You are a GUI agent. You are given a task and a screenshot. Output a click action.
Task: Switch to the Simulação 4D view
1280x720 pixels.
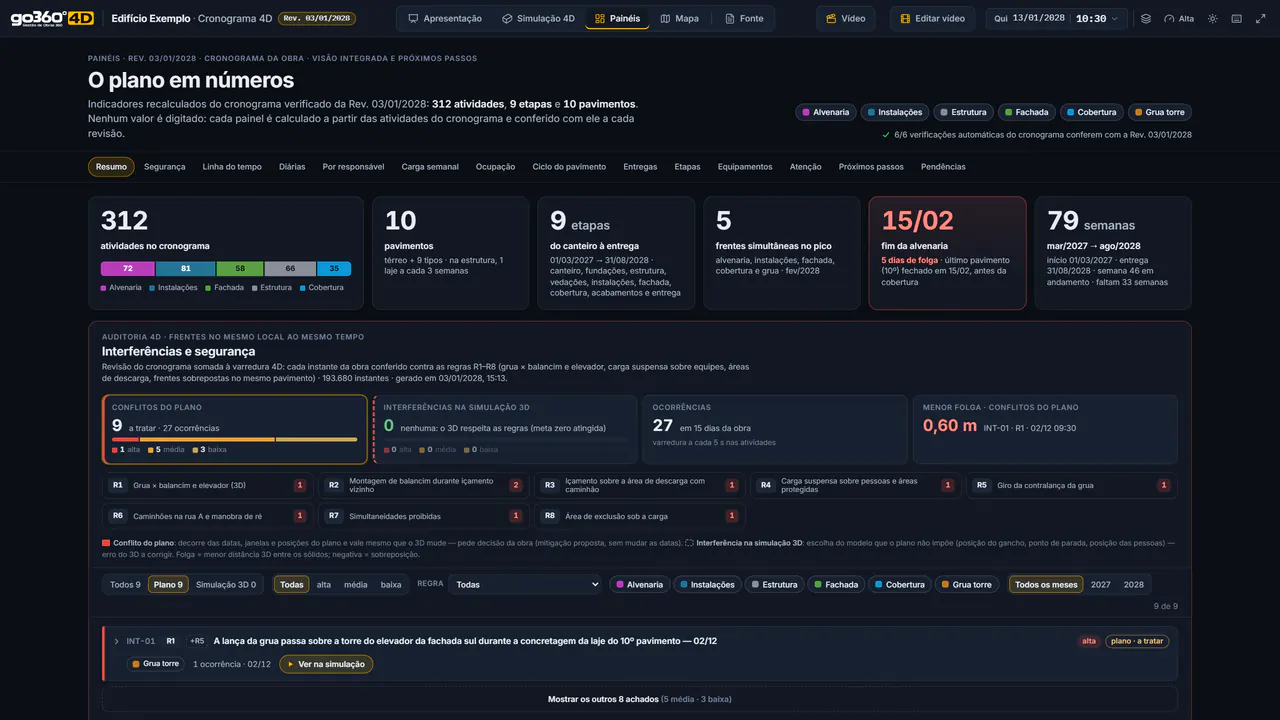tap(538, 18)
